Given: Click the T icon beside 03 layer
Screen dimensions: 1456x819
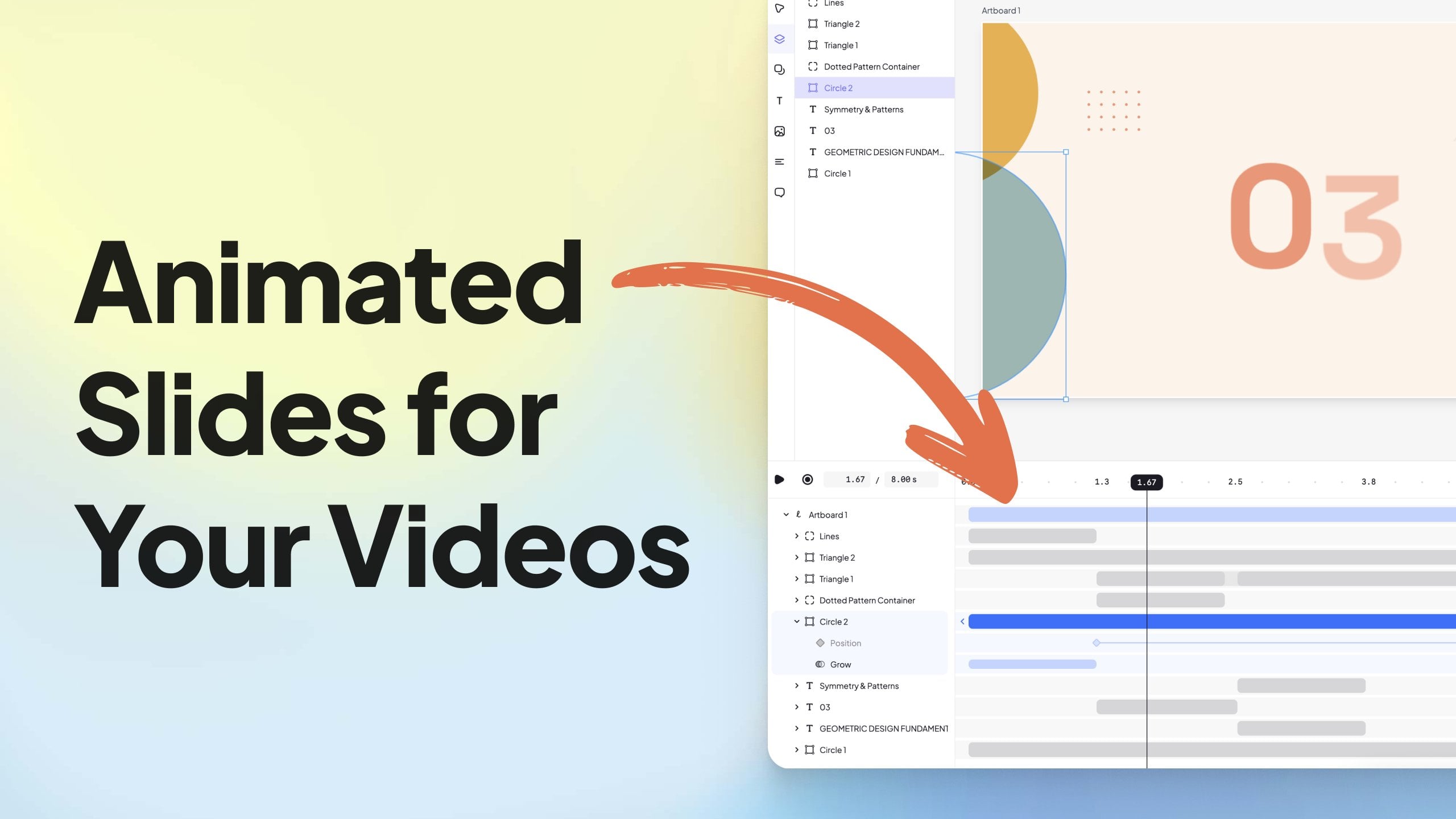Looking at the screenshot, I should pyautogui.click(x=813, y=131).
